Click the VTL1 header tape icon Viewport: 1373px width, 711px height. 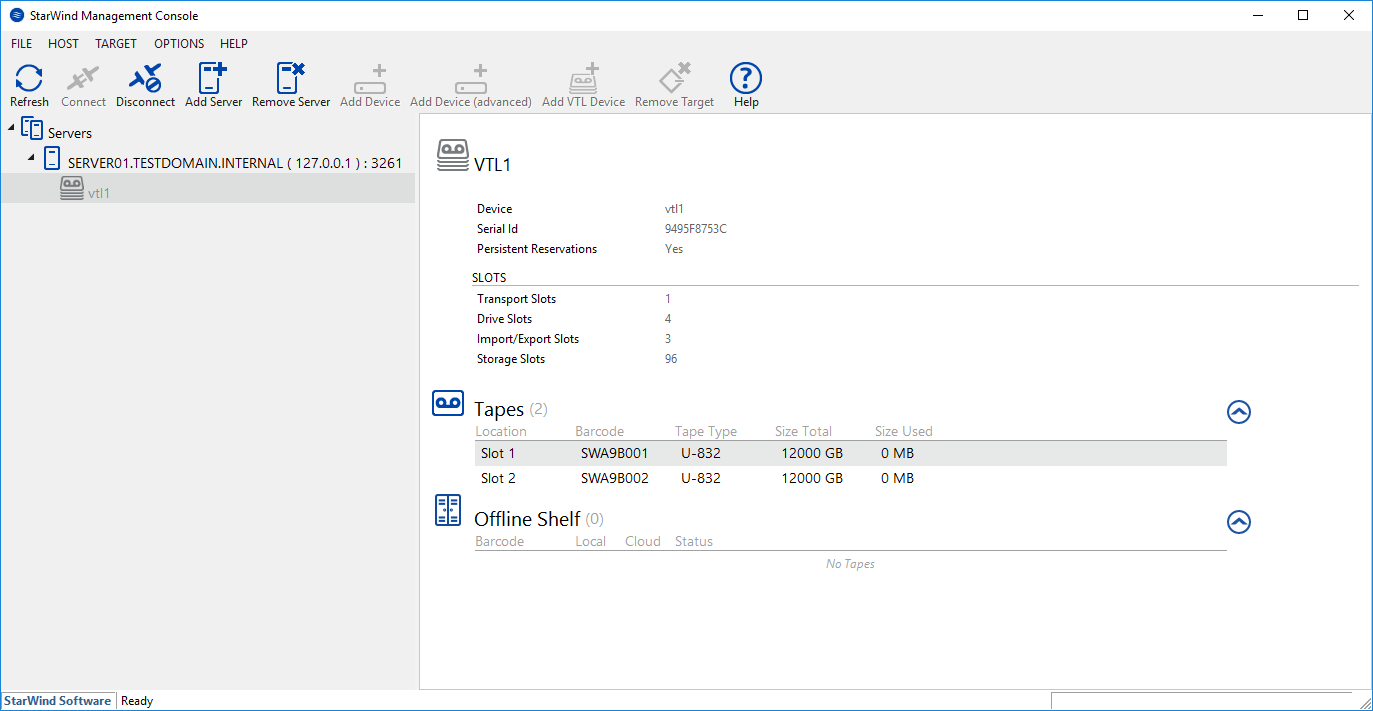(453, 157)
